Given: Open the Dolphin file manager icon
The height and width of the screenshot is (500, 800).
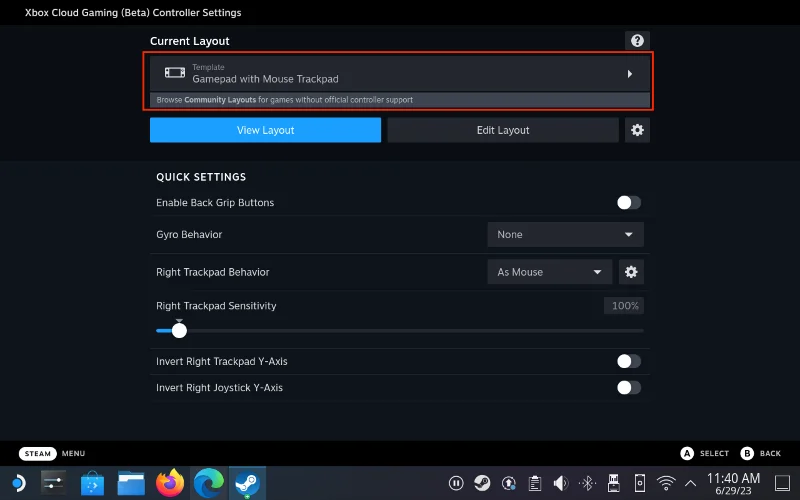Looking at the screenshot, I should tap(132, 483).
